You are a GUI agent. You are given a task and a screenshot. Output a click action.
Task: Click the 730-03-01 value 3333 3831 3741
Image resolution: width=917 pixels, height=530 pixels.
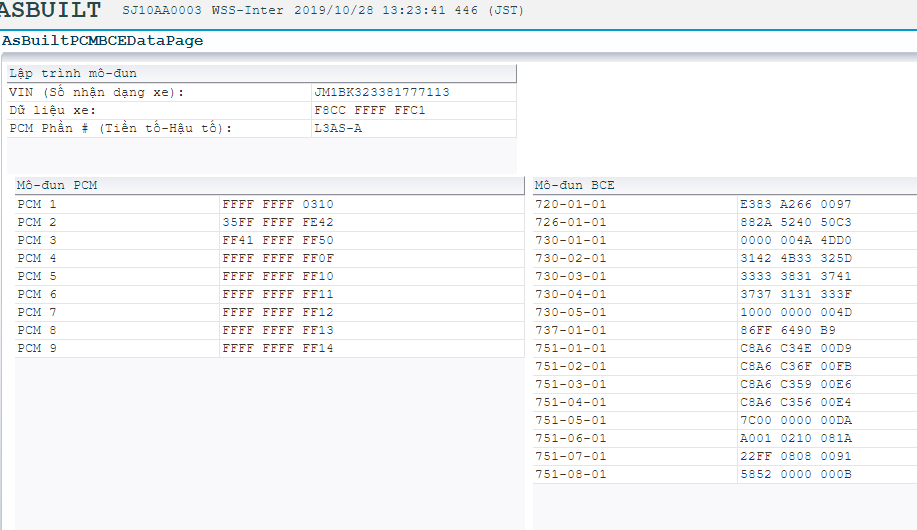click(x=795, y=276)
